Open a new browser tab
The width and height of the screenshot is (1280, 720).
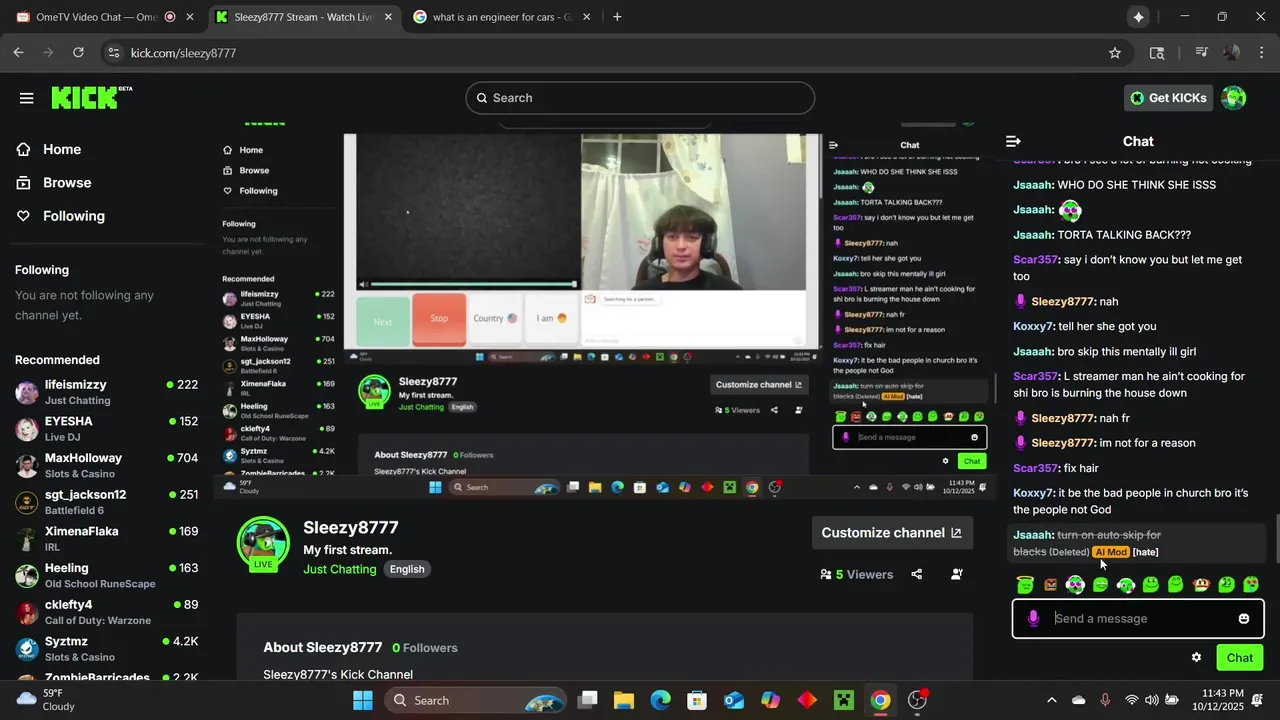pos(617,17)
